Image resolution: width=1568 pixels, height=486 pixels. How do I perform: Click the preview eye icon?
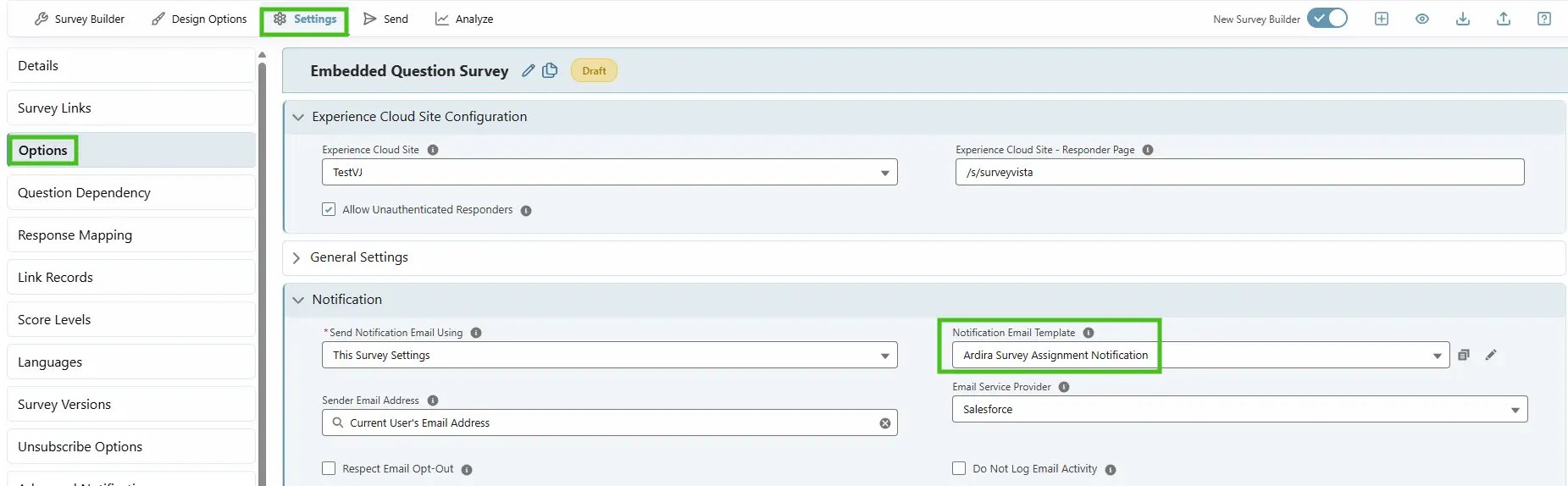[1422, 19]
